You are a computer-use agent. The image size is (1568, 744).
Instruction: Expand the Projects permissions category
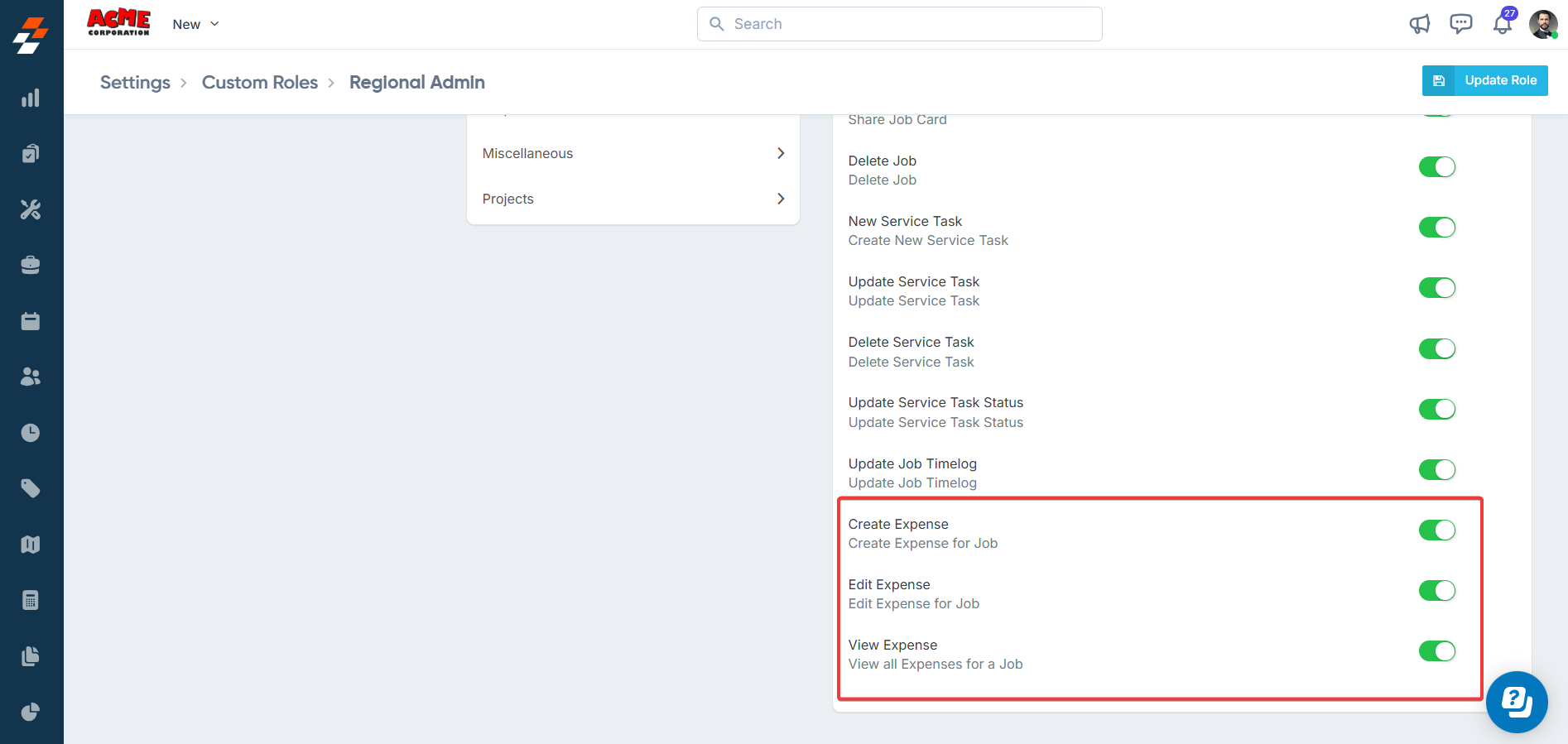pyautogui.click(x=632, y=199)
